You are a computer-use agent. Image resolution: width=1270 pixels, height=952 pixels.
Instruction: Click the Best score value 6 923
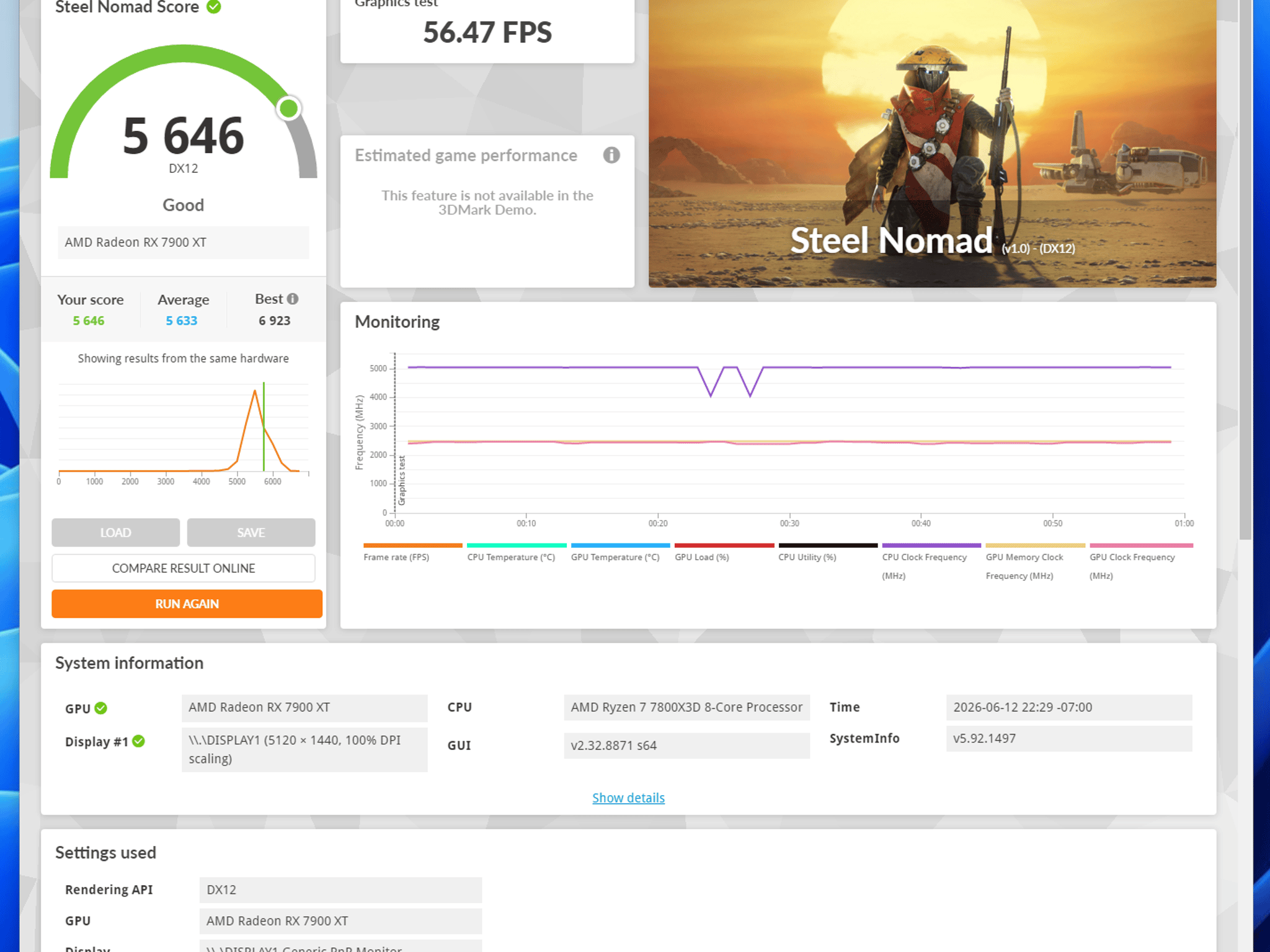[275, 320]
